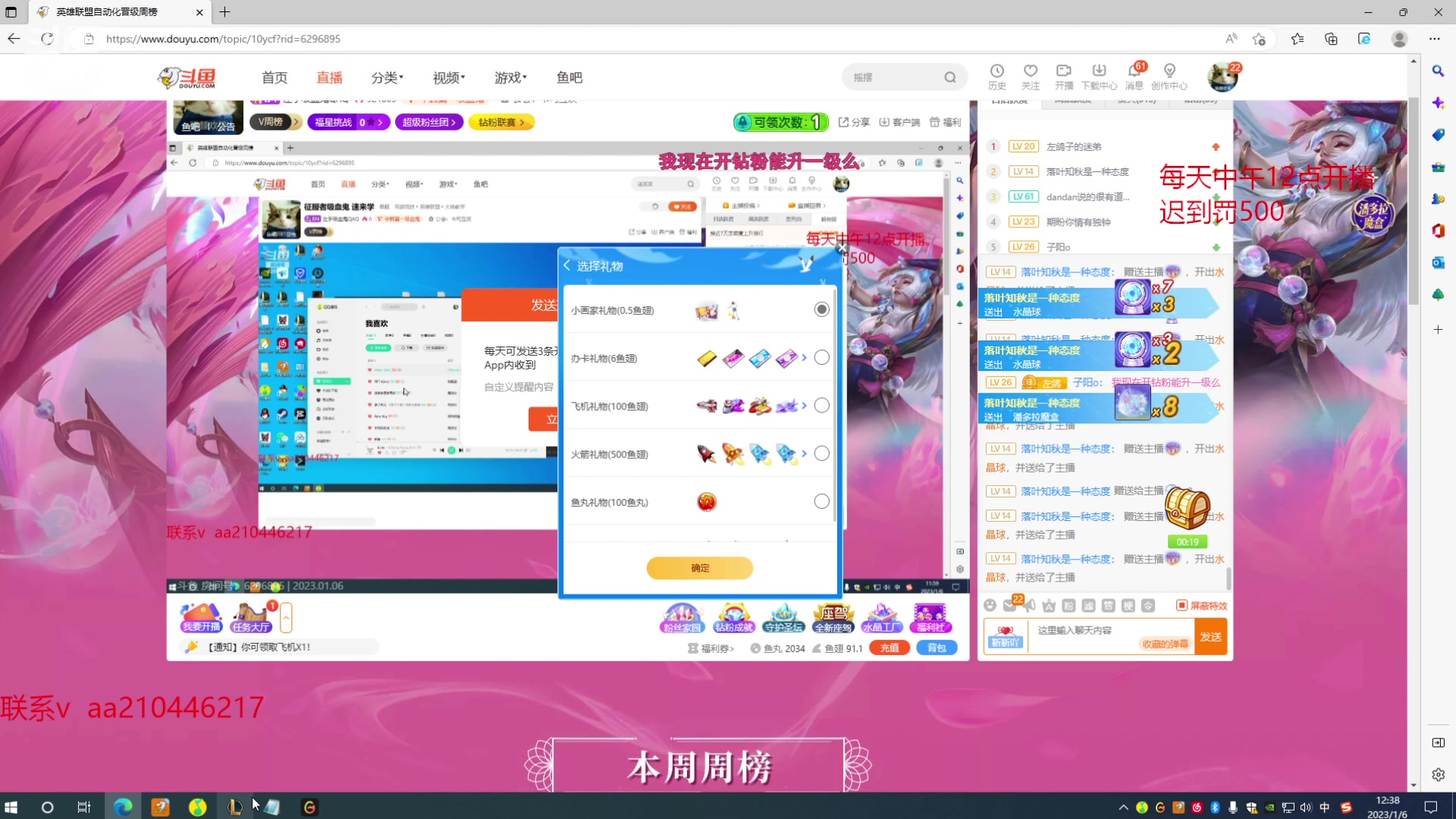Open the 我要开播 icon below the player
This screenshot has height=819, width=1456.
[x=201, y=618]
